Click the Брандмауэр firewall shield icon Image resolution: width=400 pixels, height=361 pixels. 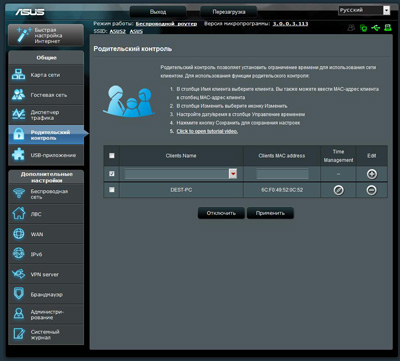[x=18, y=294]
